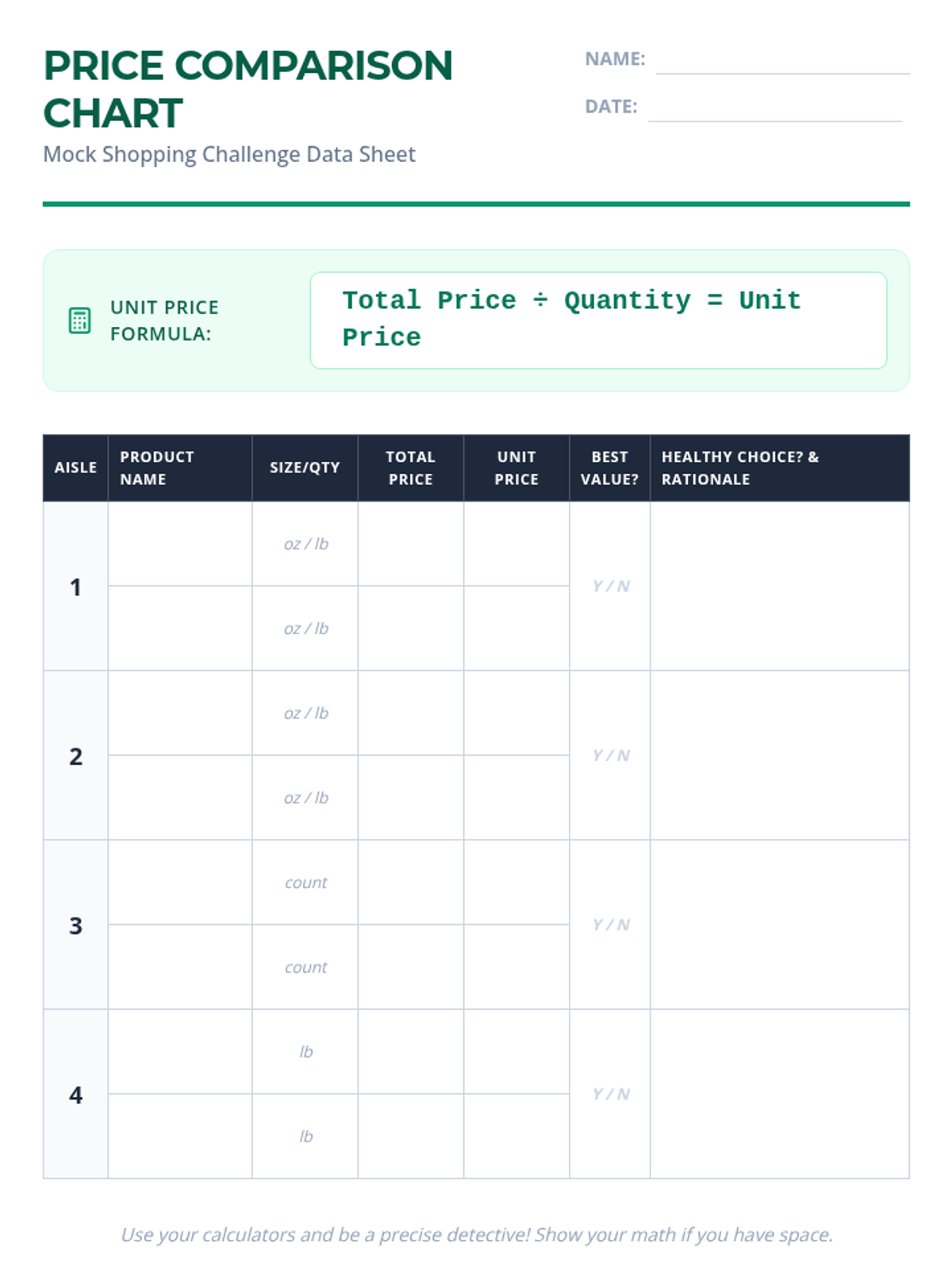Click the Size/Qty column header
Image resolution: width=952 pixels, height=1270 pixels.
point(305,468)
